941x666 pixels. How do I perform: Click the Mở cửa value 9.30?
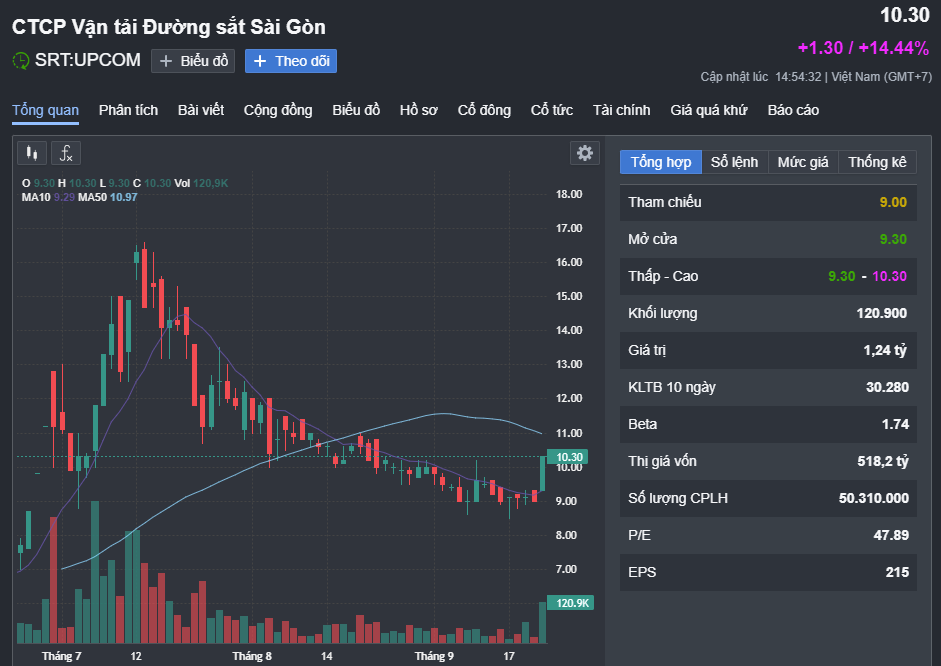pos(893,239)
